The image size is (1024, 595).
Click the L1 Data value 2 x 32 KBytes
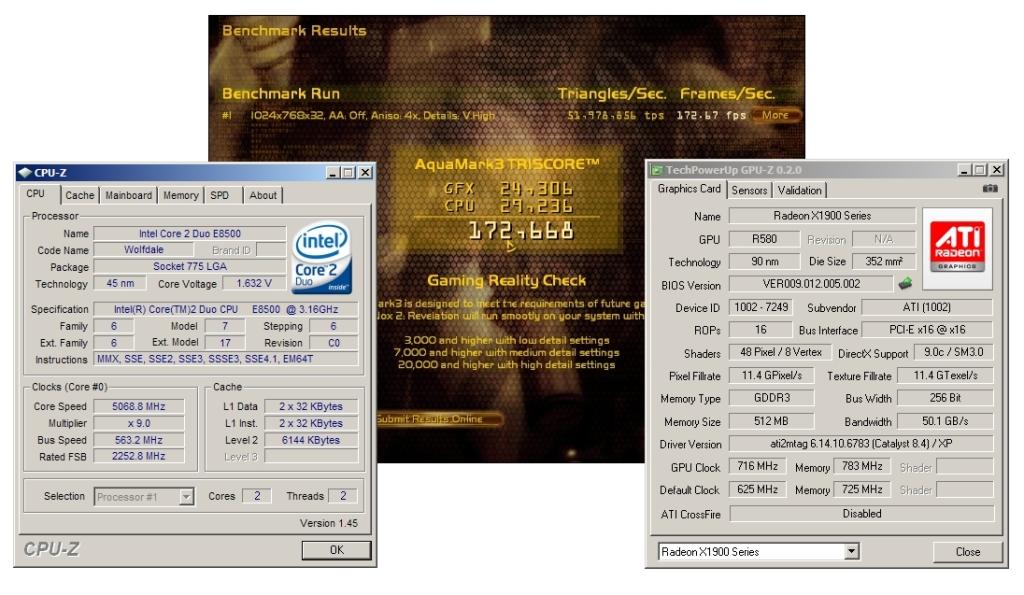coord(311,406)
